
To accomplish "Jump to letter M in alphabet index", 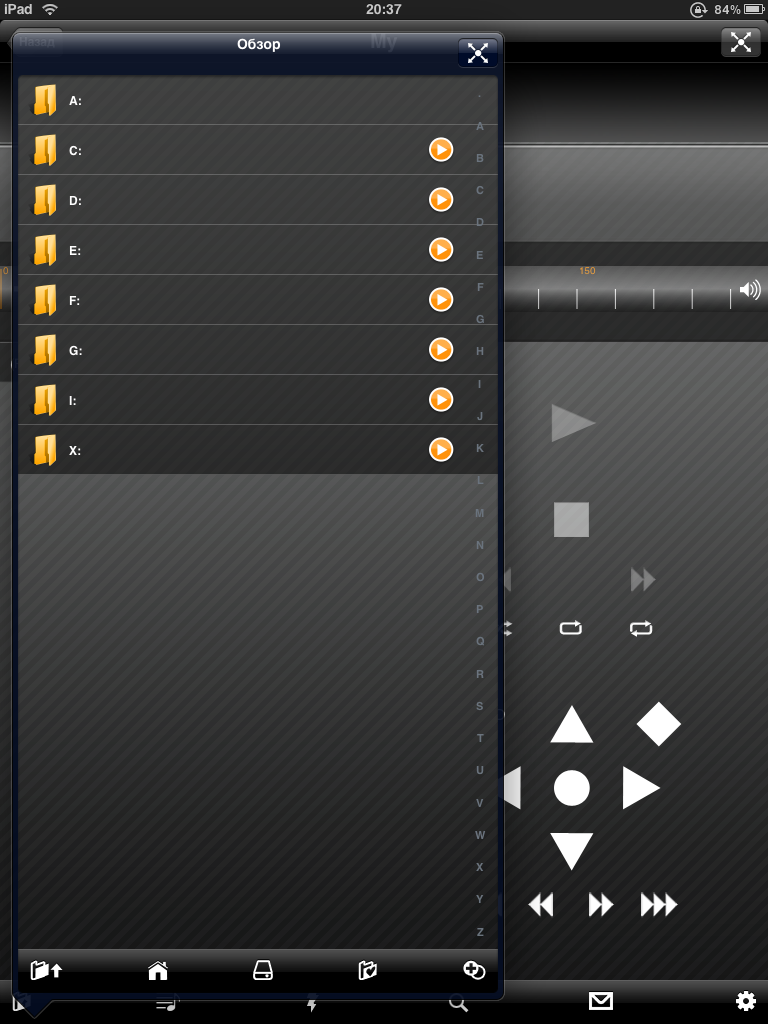I will click(x=479, y=513).
